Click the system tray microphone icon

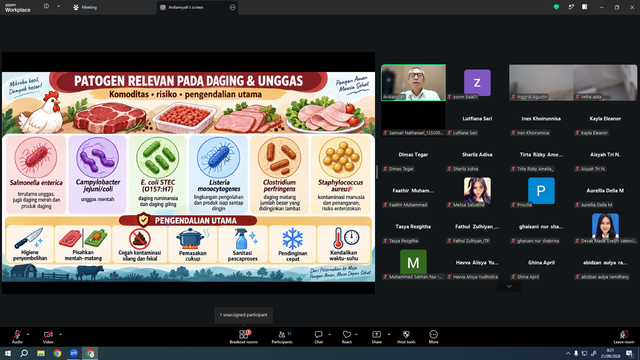(x=576, y=353)
